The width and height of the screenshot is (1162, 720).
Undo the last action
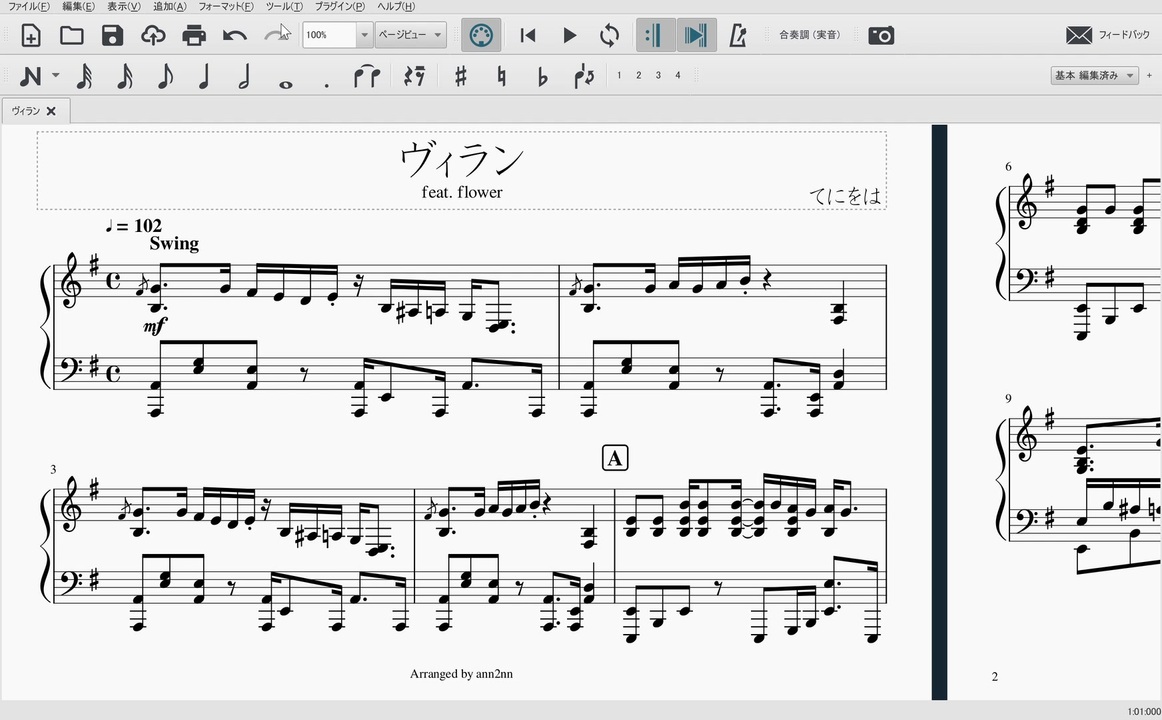click(x=235, y=35)
